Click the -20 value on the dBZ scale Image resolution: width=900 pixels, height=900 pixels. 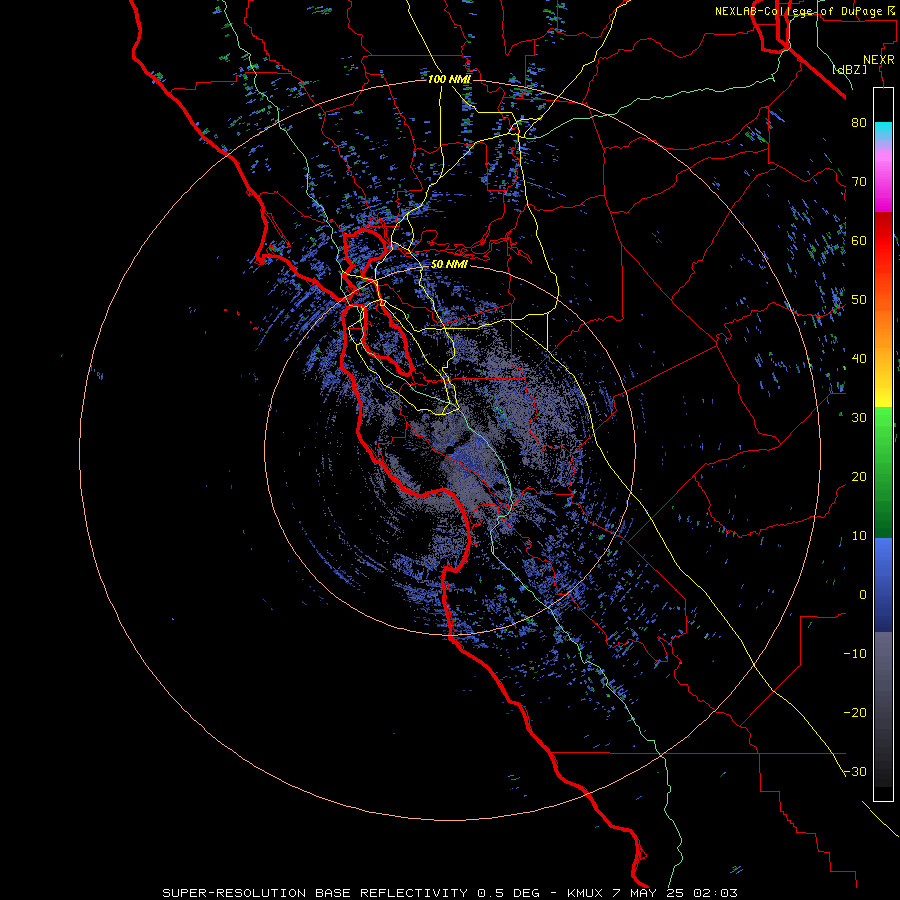[x=855, y=712]
